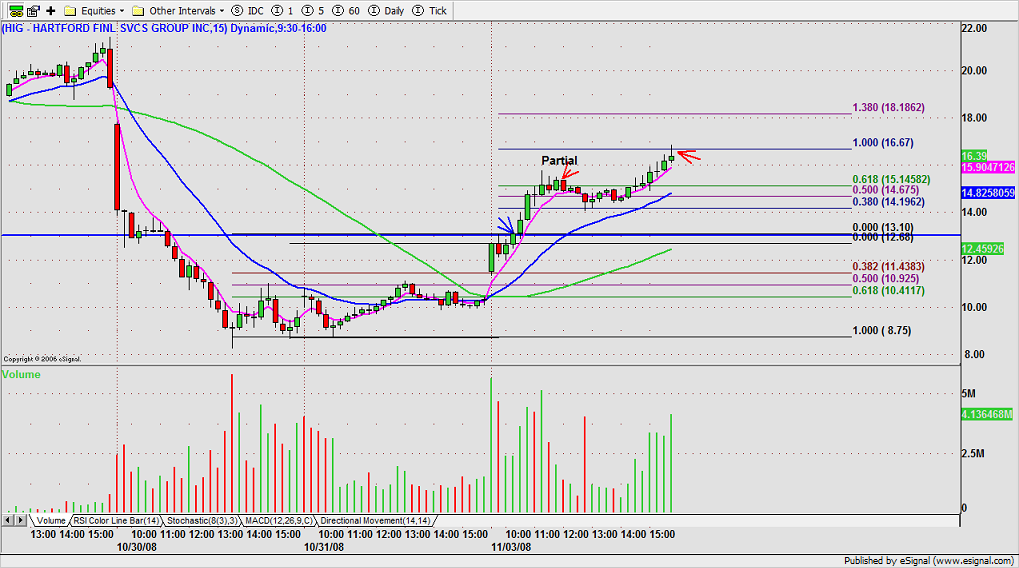
Task: Open the MACD(12,26,9,C) tab
Action: (x=279, y=521)
